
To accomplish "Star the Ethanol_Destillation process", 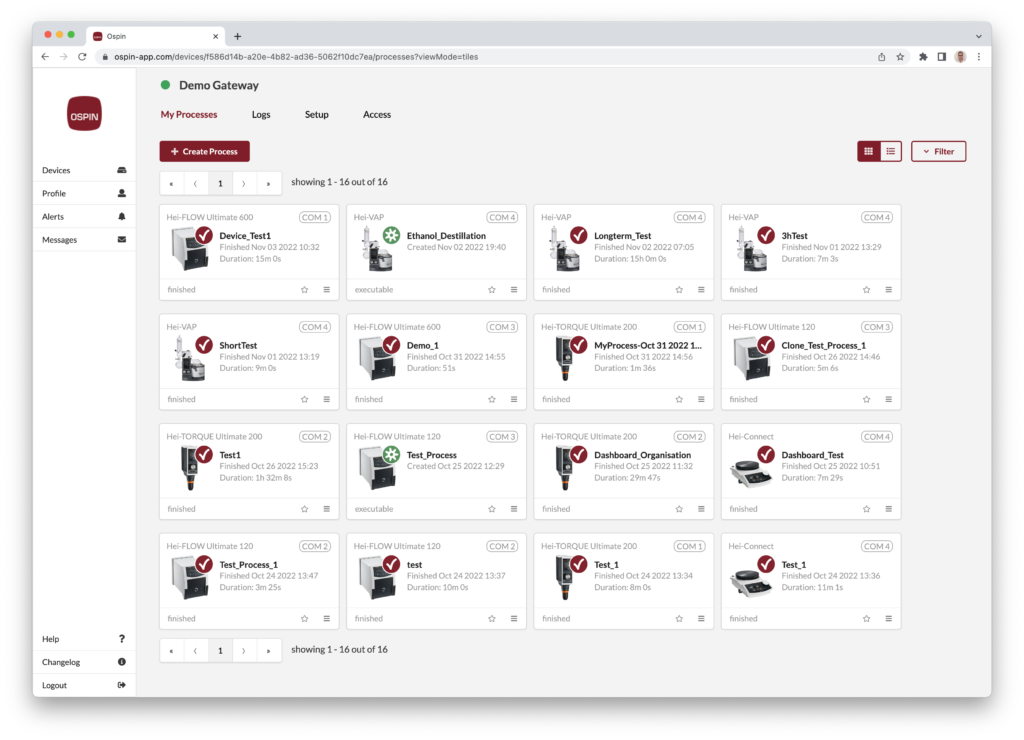I will [492, 289].
